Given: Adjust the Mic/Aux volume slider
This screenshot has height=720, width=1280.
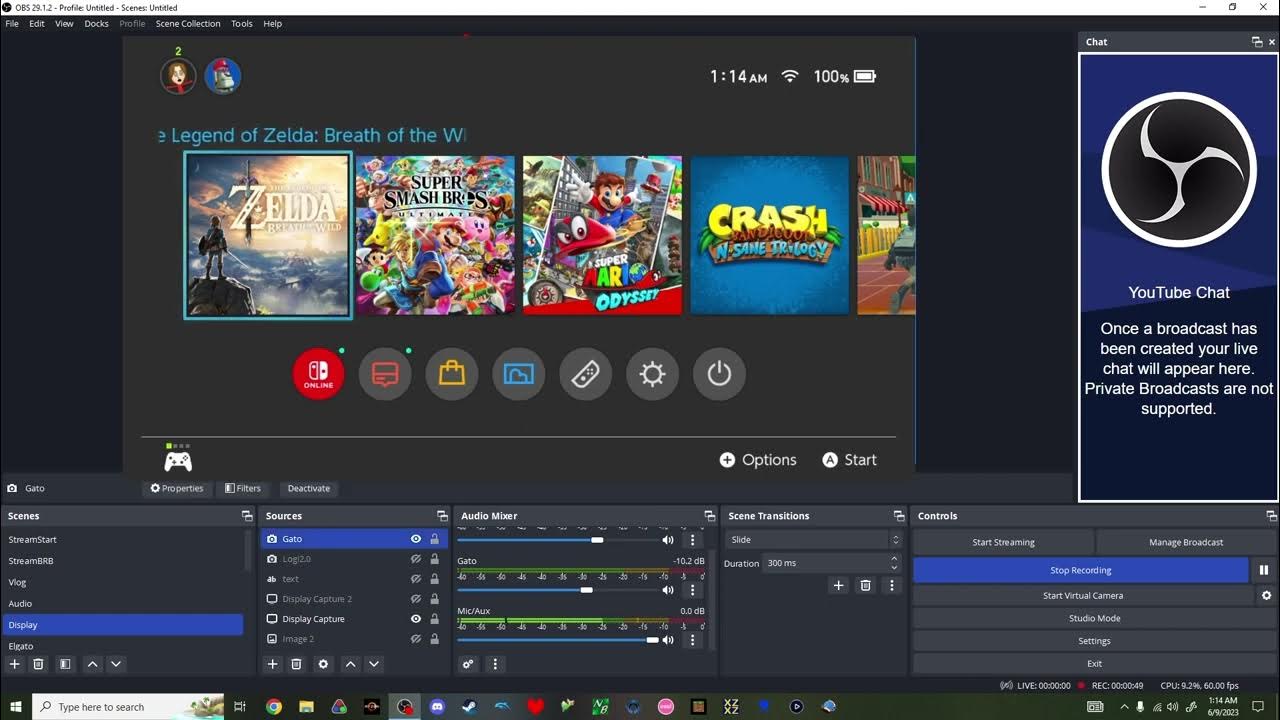Looking at the screenshot, I should pos(558,640).
